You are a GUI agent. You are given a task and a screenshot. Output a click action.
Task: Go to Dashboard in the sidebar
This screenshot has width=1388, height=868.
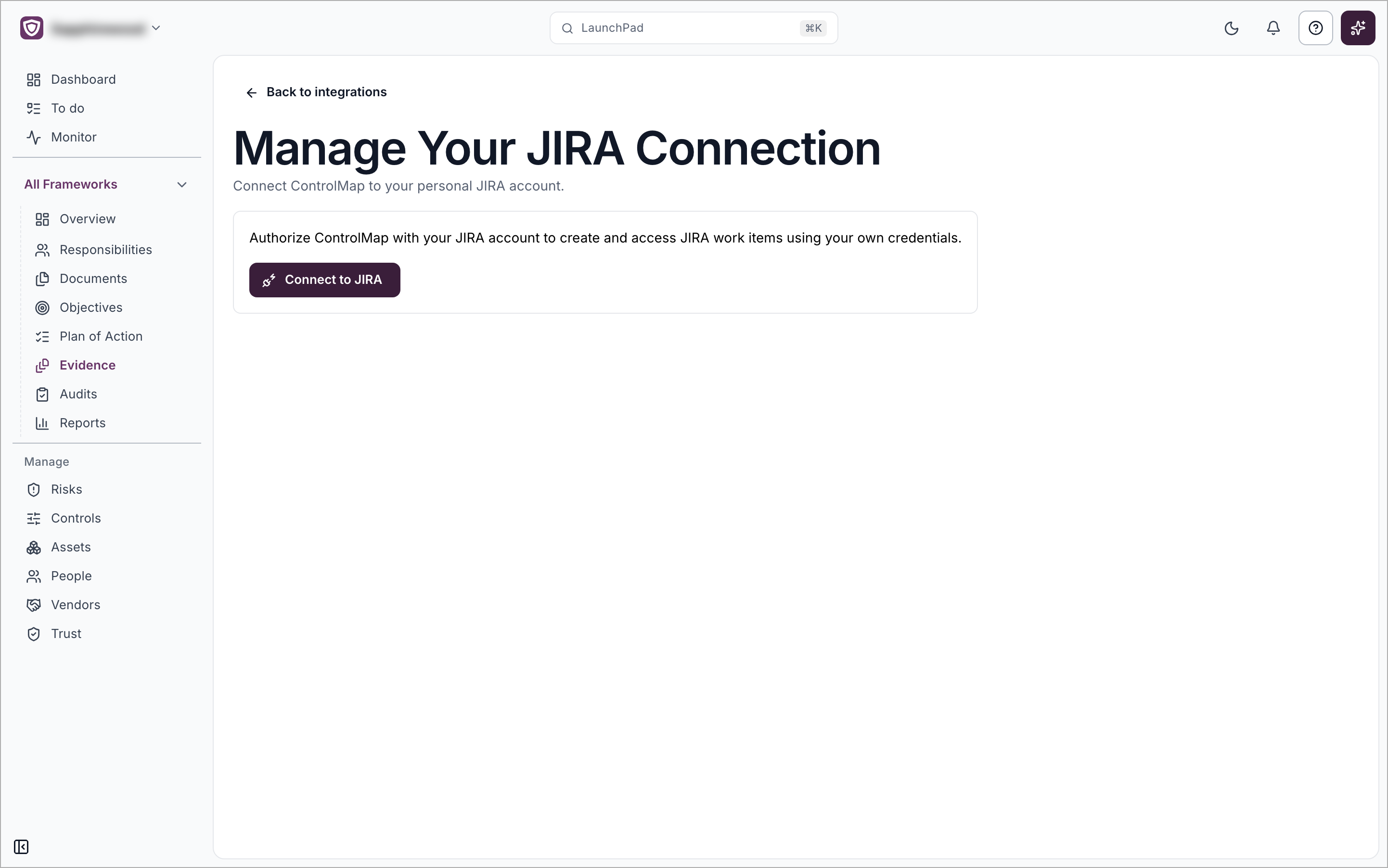click(x=83, y=79)
